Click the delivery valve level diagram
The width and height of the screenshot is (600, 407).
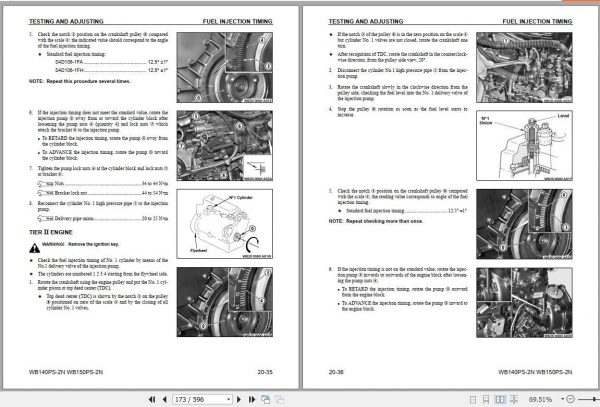pyautogui.click(x=524, y=145)
